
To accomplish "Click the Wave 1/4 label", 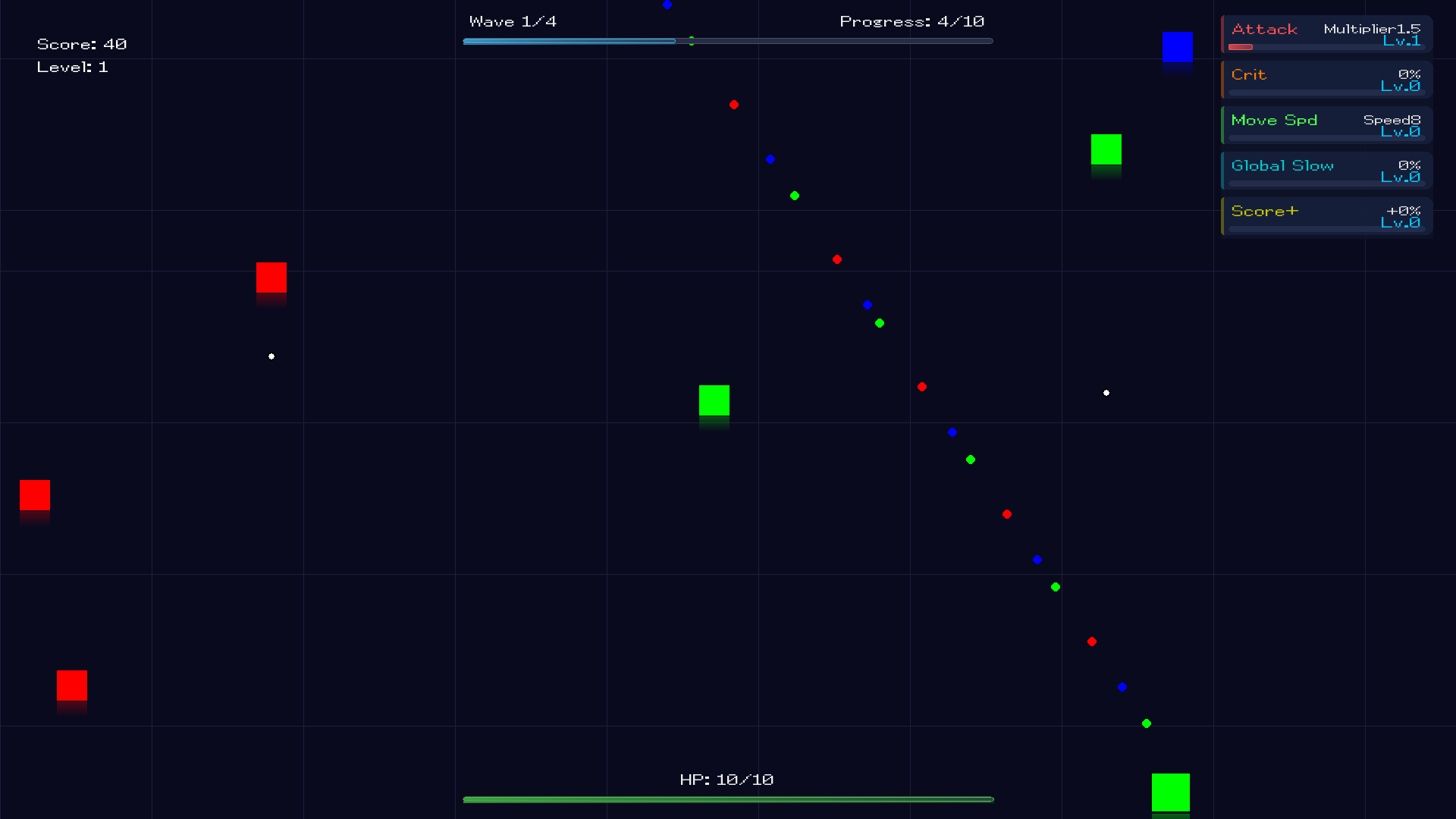I will [x=513, y=22].
